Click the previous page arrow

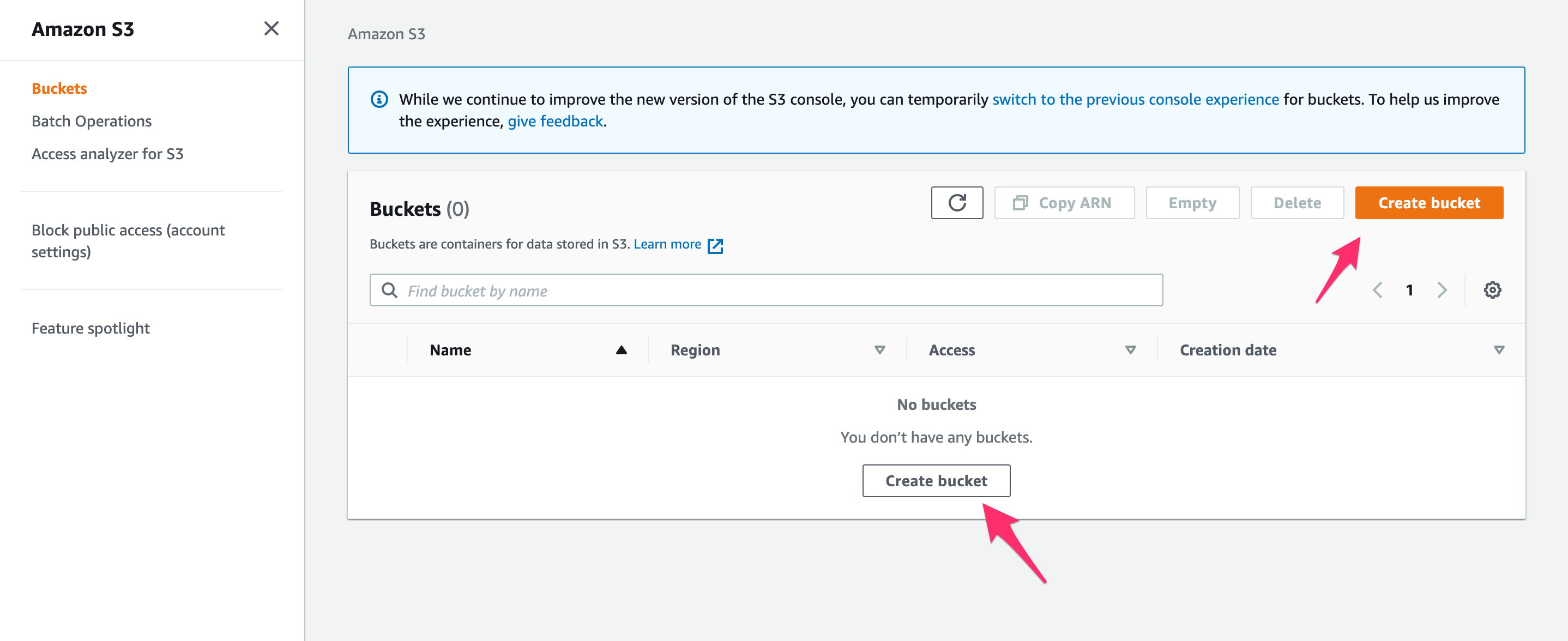1378,290
